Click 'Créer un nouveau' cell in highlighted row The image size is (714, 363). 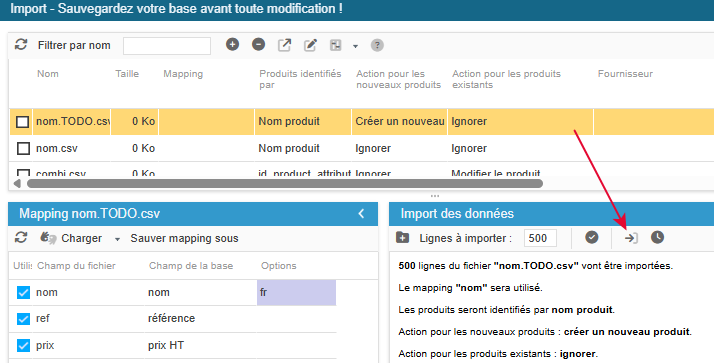pyautogui.click(x=399, y=122)
